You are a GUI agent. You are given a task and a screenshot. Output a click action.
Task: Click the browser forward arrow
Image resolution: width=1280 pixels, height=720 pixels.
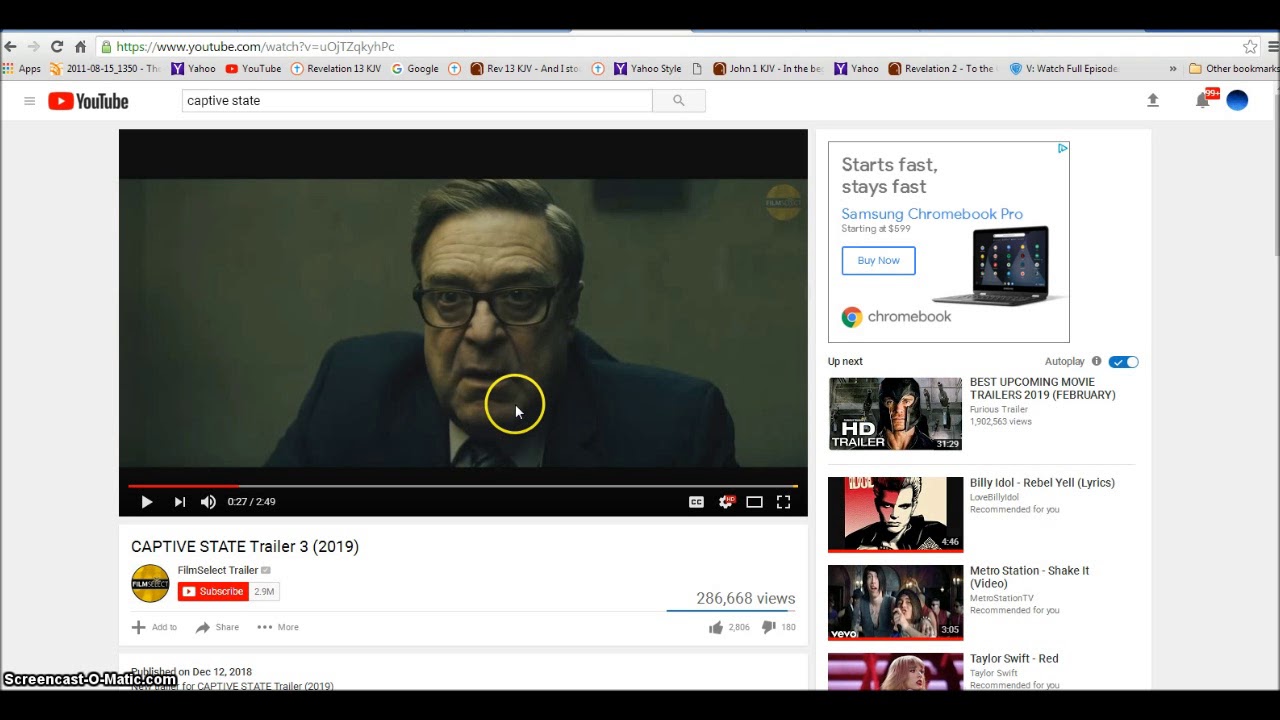(33, 47)
